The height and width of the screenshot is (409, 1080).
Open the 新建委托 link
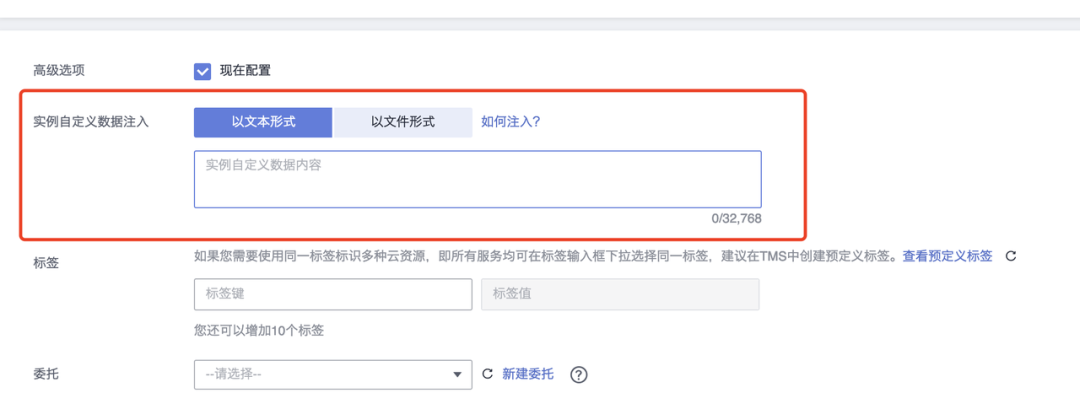coord(528,375)
